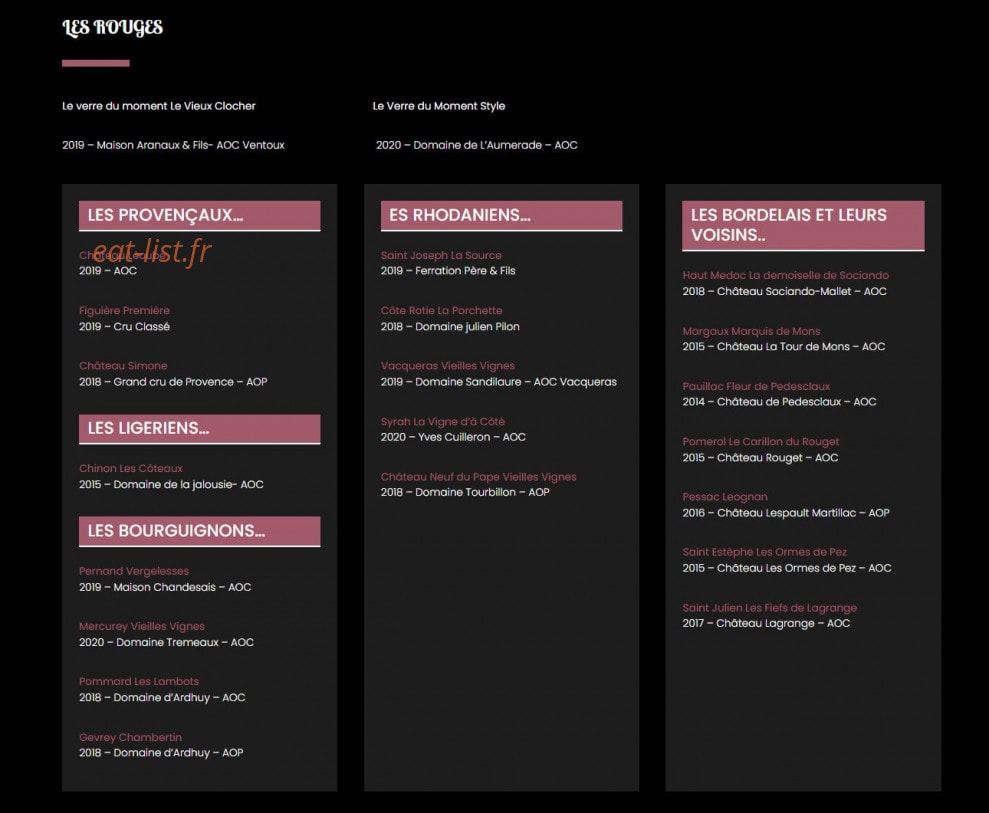Click Le verre du moment Le Vieux Clocher
Viewport: 989px width, 813px height.
159,106
